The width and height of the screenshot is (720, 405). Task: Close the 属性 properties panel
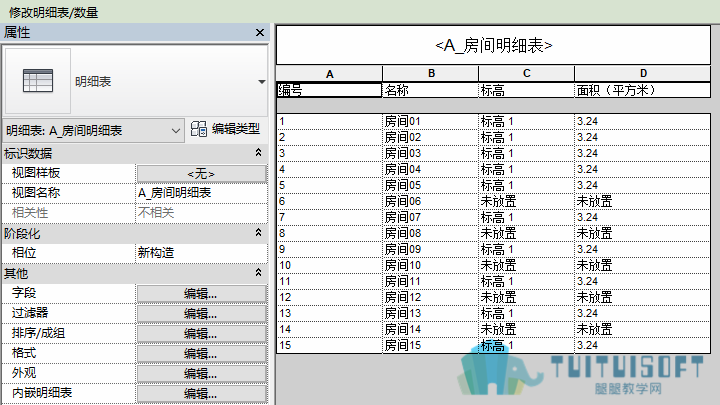(260, 33)
